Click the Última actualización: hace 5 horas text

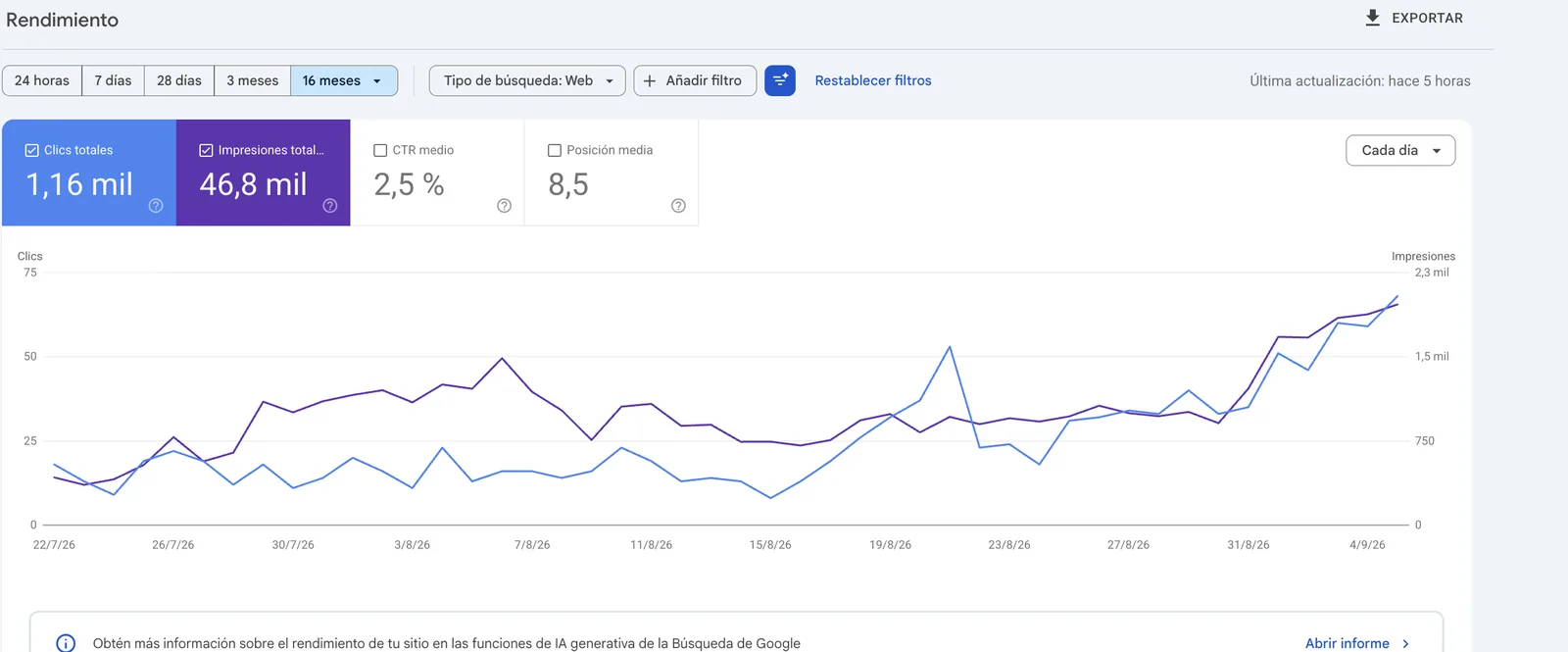coord(1360,80)
